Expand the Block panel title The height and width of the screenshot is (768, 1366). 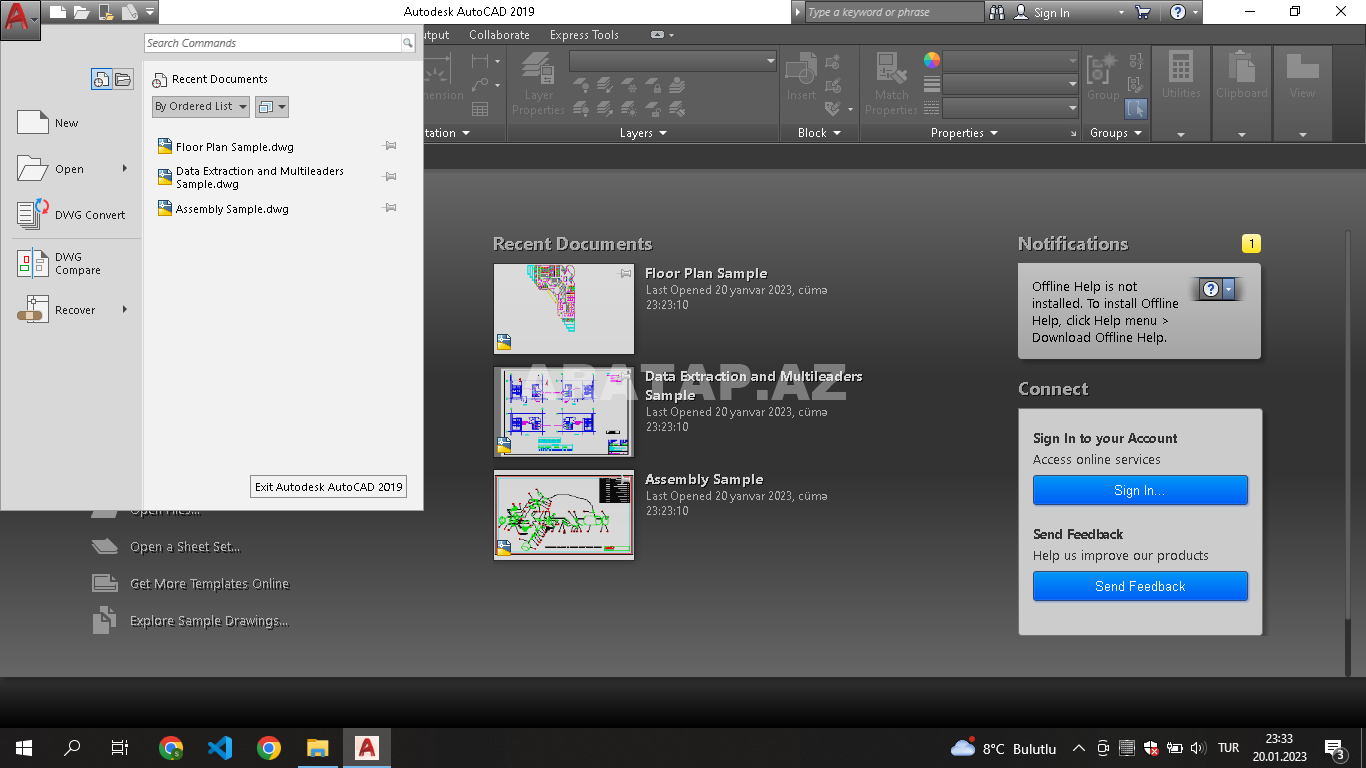819,133
